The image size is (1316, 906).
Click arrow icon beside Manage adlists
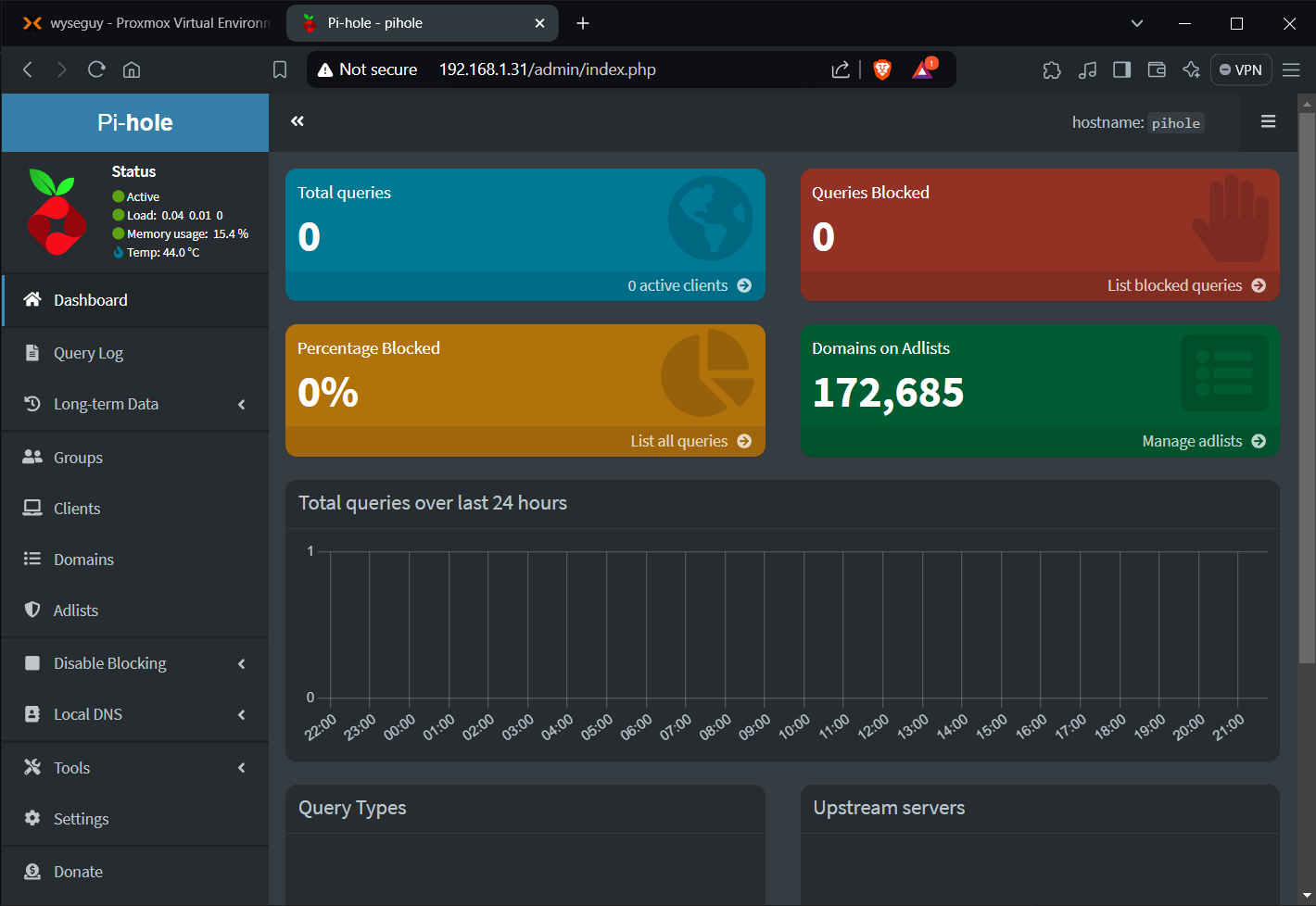1259,441
